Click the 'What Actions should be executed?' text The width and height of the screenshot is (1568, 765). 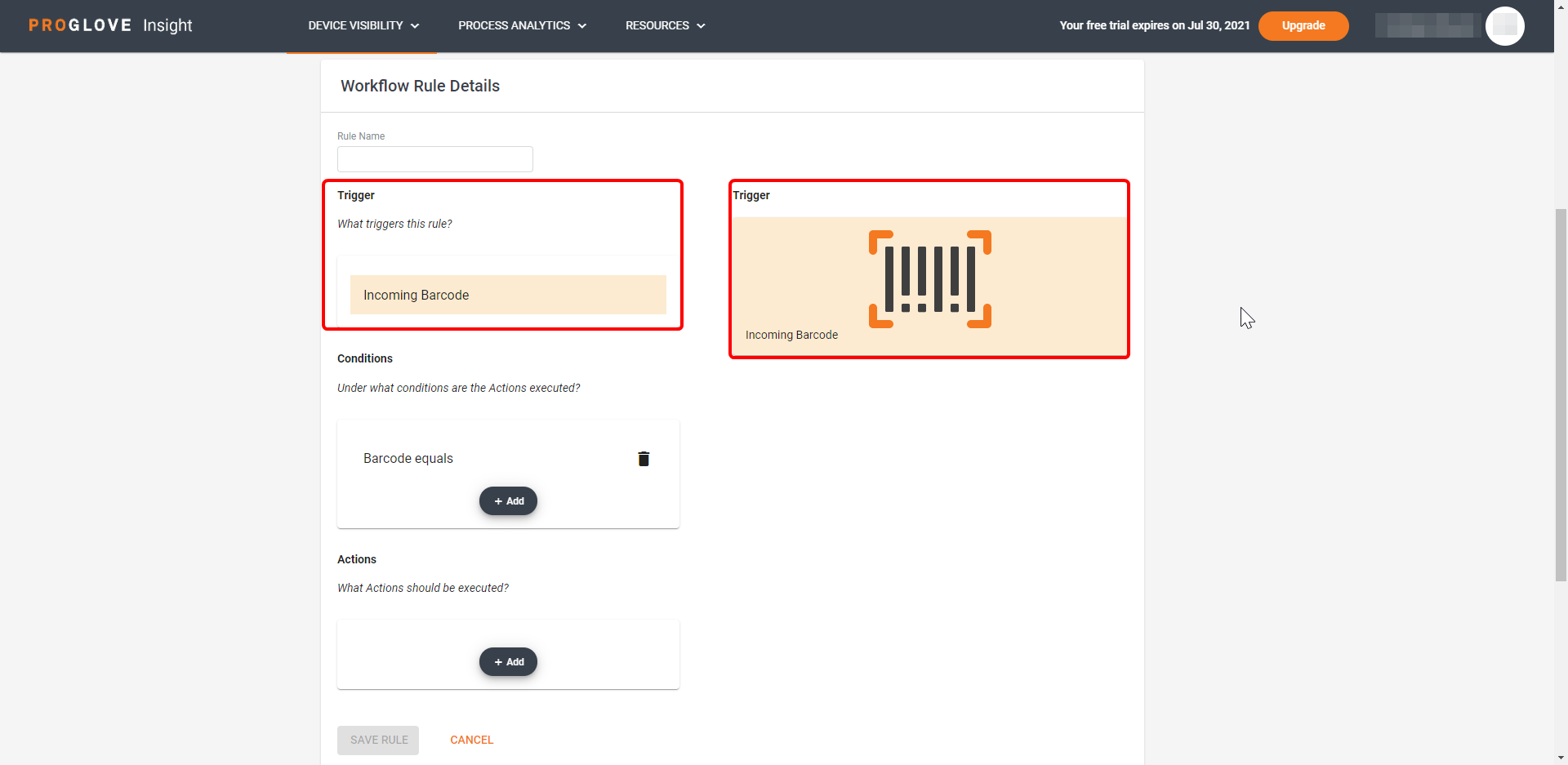pyautogui.click(x=423, y=588)
